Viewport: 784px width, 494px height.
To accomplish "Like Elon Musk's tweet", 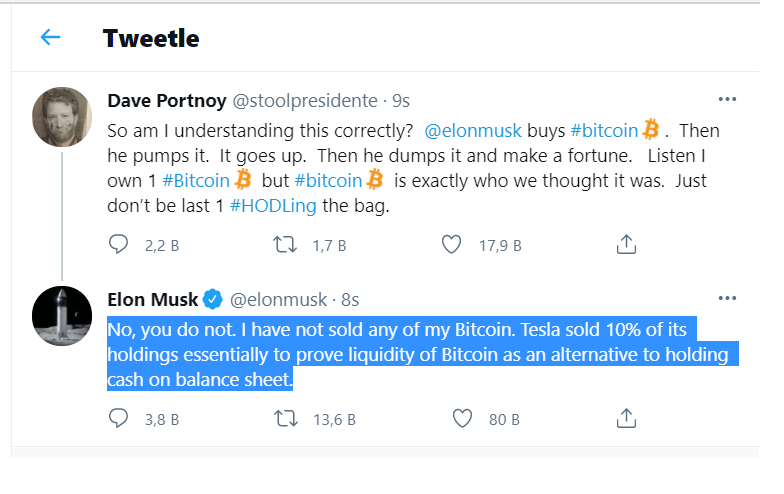I will pos(463,418).
